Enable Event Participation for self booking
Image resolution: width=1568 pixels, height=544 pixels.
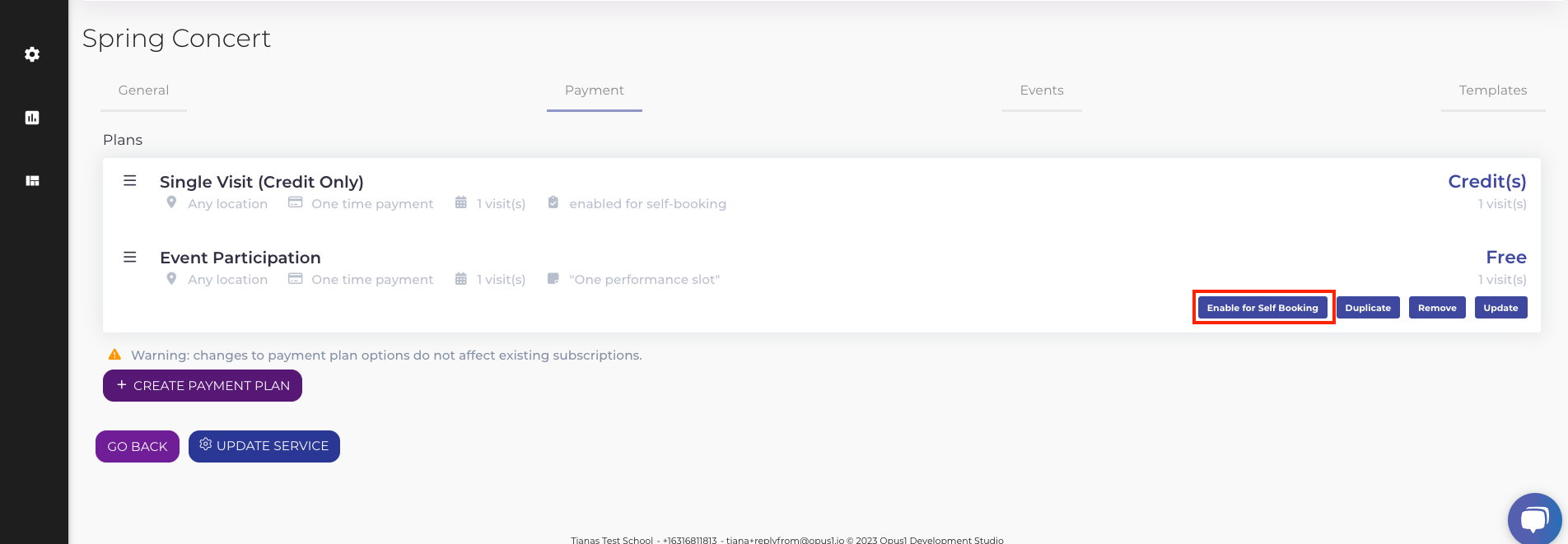point(1262,308)
